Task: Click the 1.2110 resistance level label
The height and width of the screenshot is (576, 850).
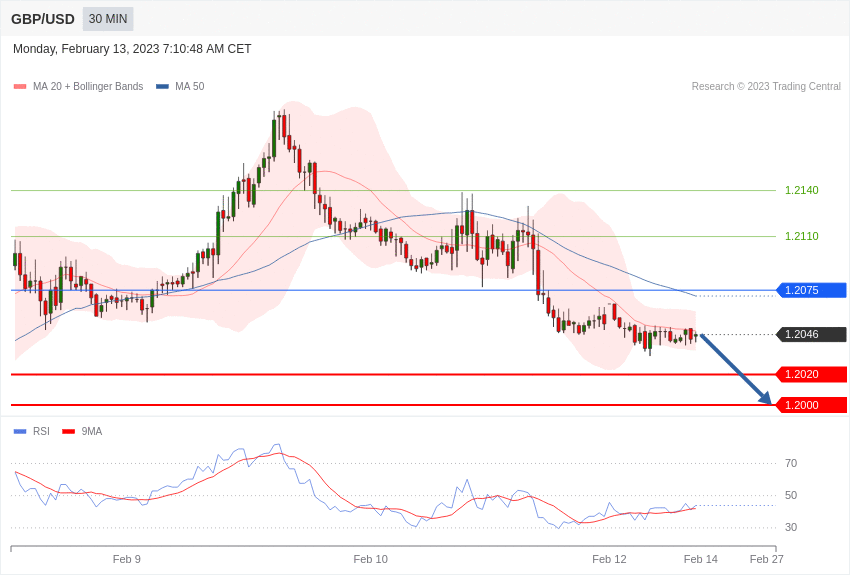Action: 802,236
